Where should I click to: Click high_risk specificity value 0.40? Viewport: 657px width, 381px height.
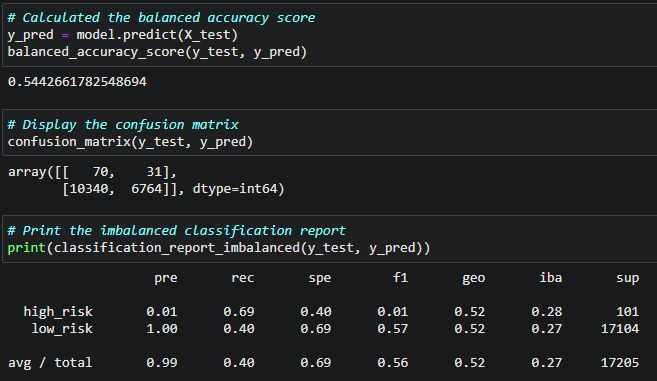coord(316,312)
